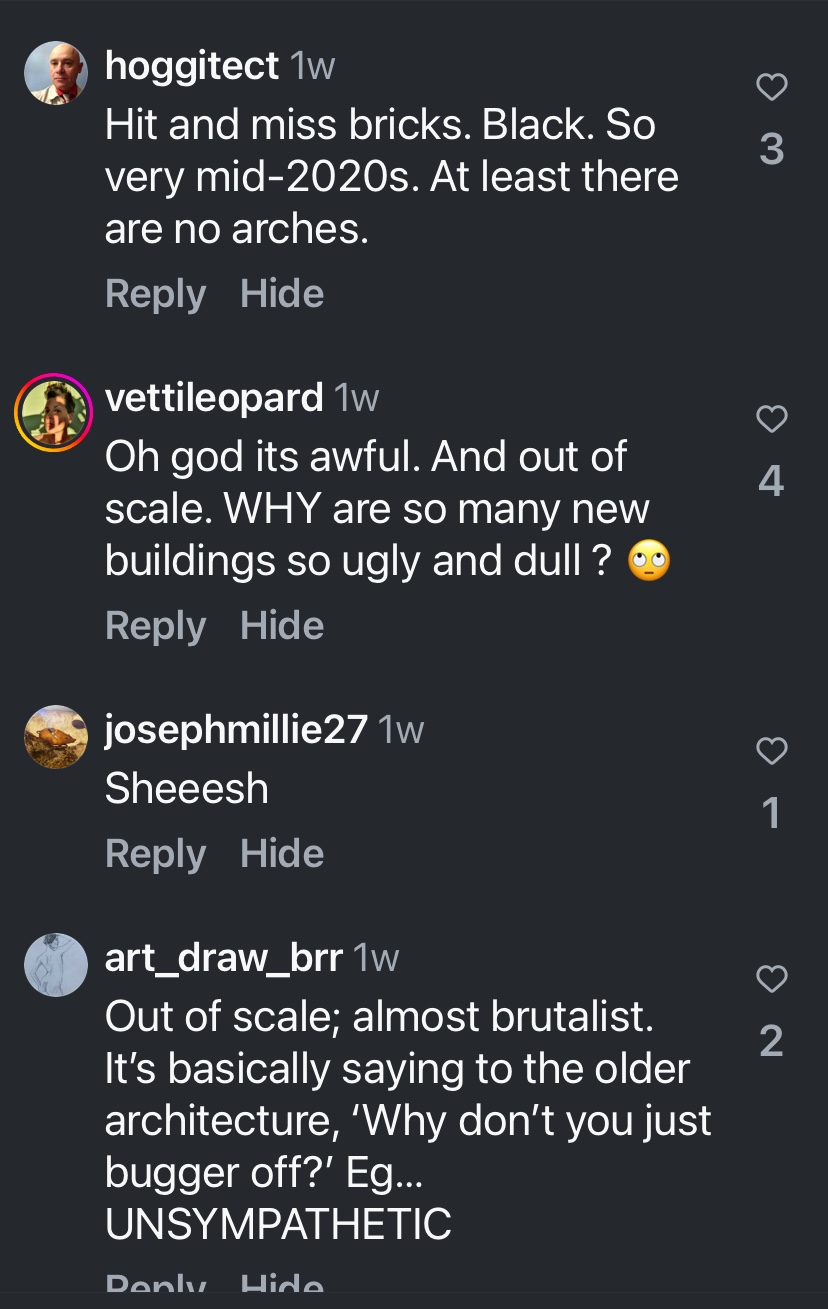View vettileopard's story from avatar ring
The height and width of the screenshot is (1309, 828).
coord(54,412)
